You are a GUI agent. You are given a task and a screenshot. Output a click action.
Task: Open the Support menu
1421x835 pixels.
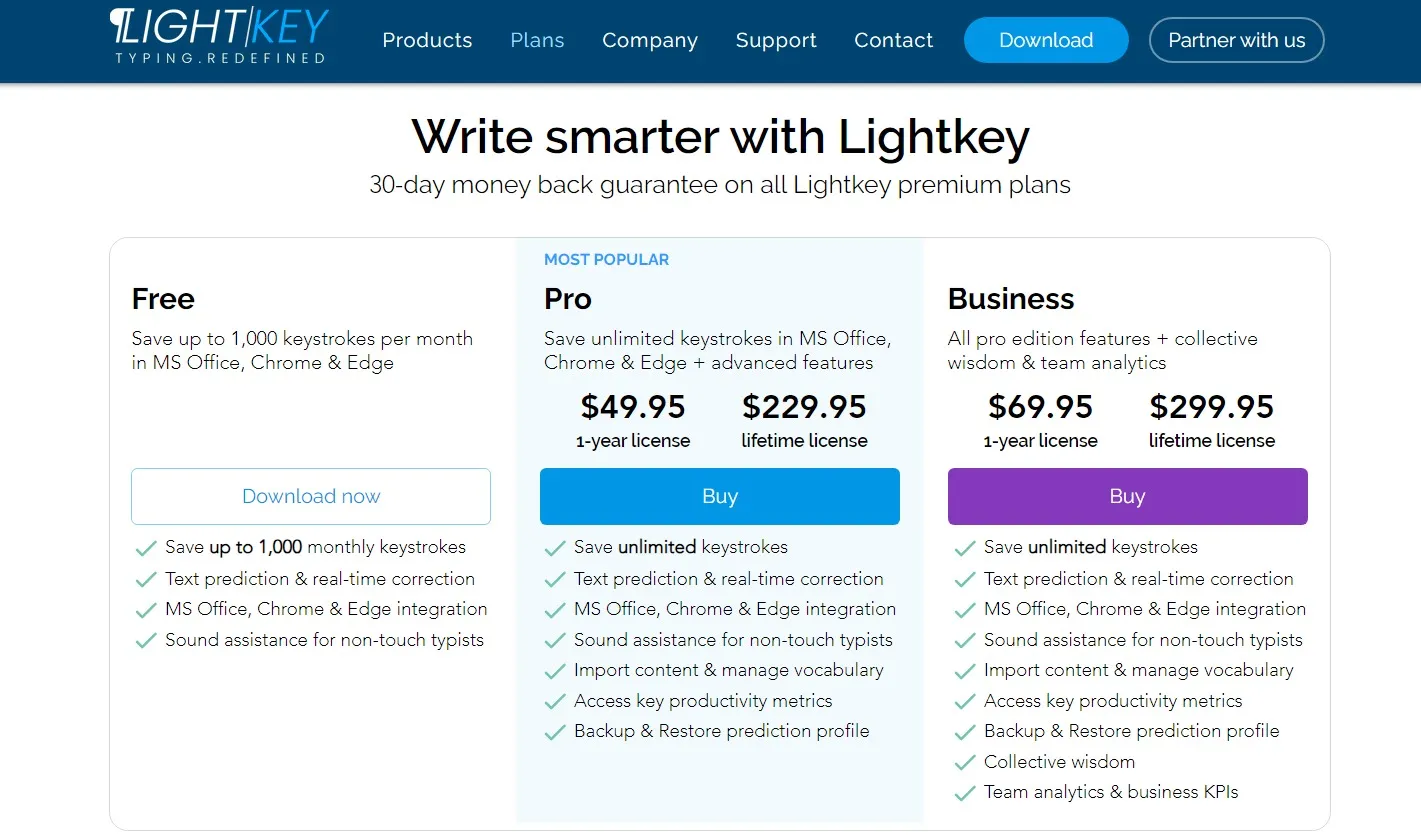[776, 40]
